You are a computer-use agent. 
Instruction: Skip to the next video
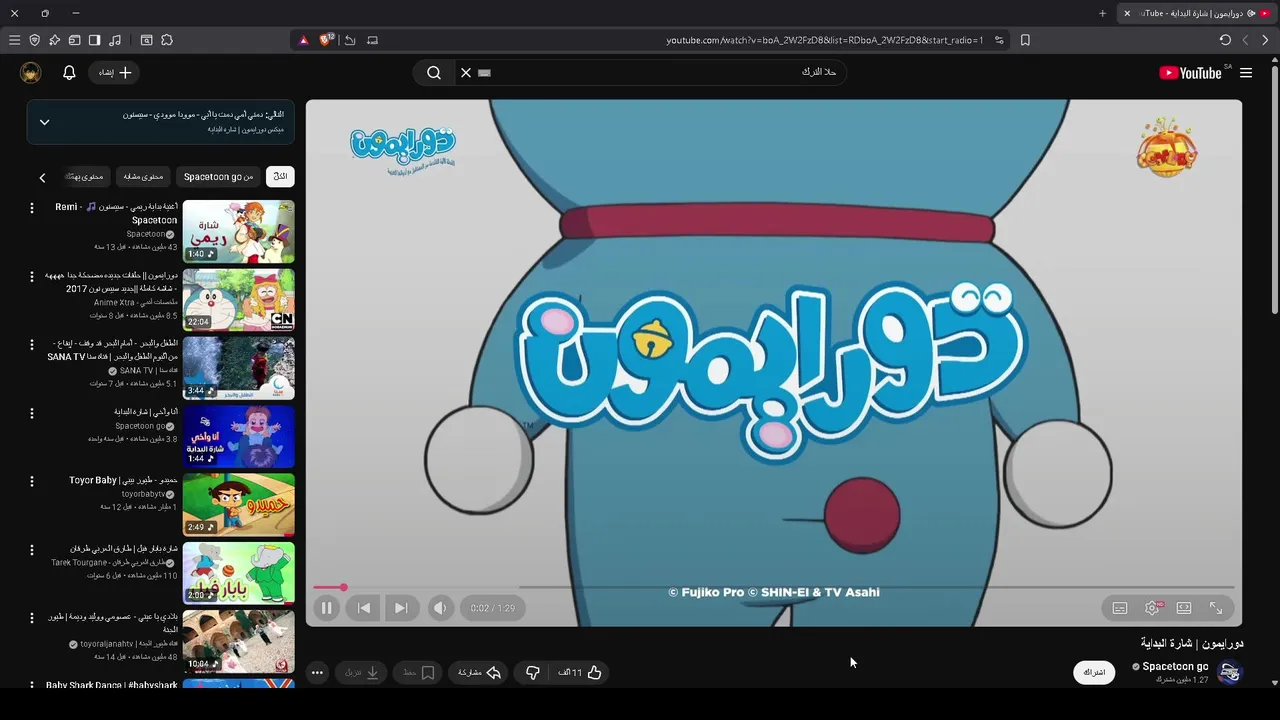click(401, 608)
